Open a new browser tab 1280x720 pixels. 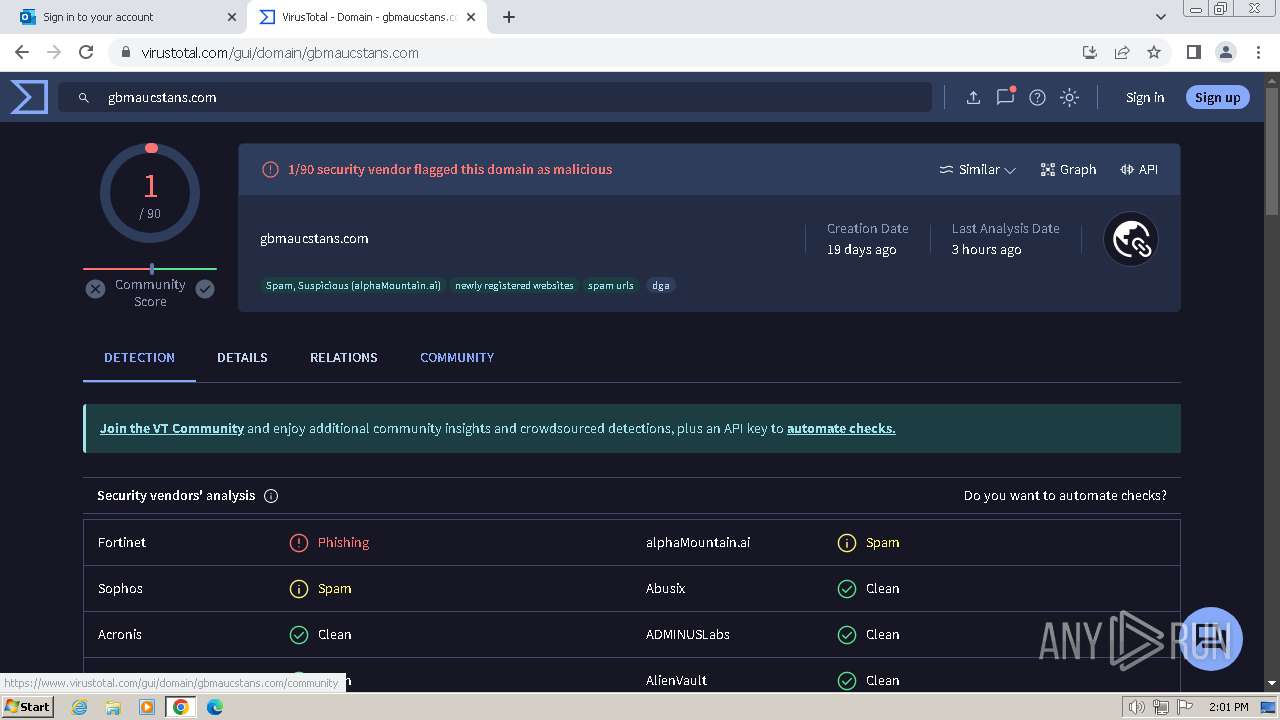pos(509,17)
